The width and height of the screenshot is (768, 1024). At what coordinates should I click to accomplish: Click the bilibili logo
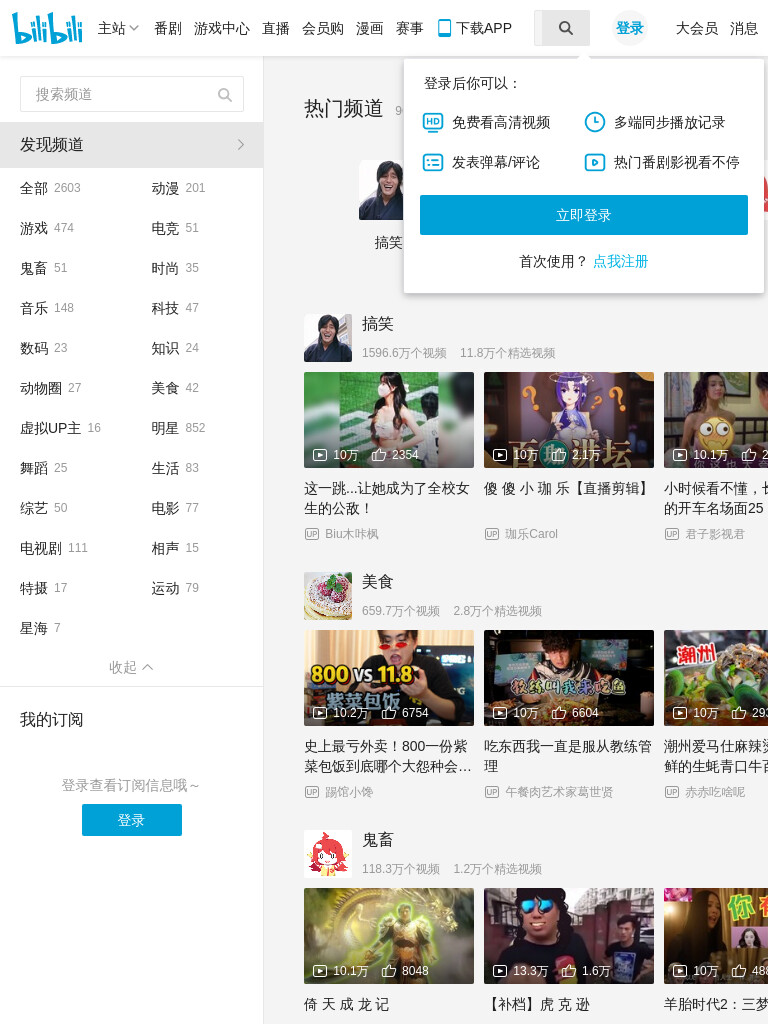click(x=47, y=28)
